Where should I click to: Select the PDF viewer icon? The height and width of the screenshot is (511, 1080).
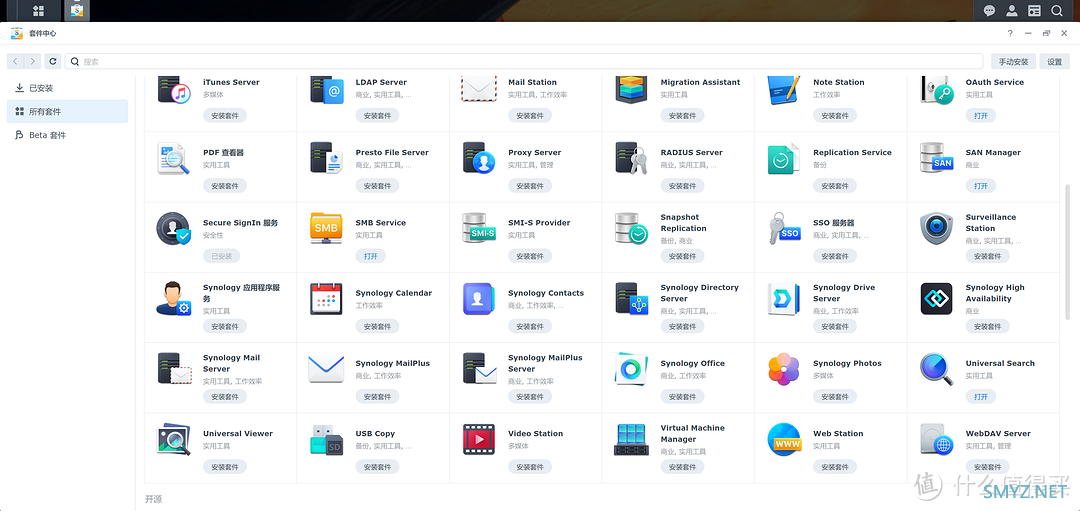pyautogui.click(x=174, y=158)
